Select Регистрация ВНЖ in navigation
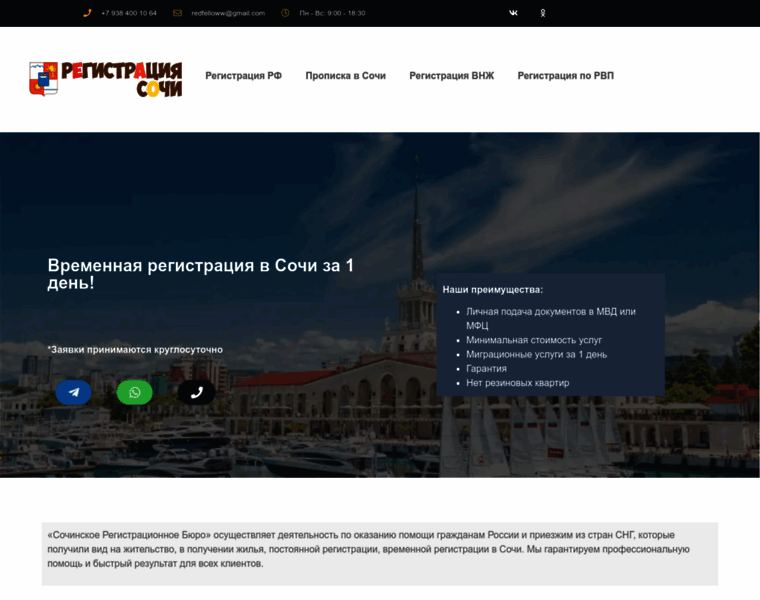This screenshot has width=760, height=600. [451, 76]
